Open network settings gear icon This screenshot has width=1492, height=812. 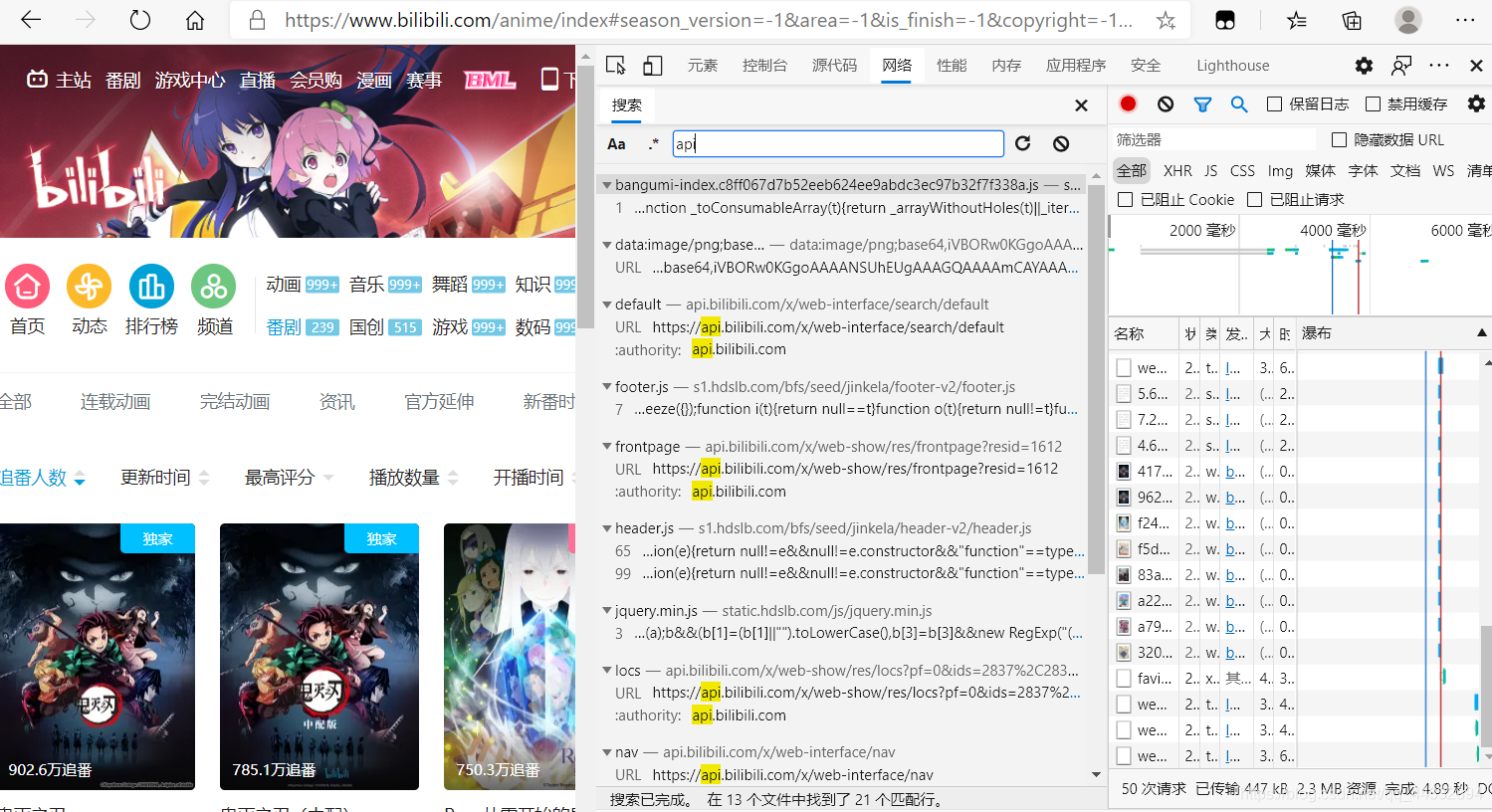(1476, 103)
